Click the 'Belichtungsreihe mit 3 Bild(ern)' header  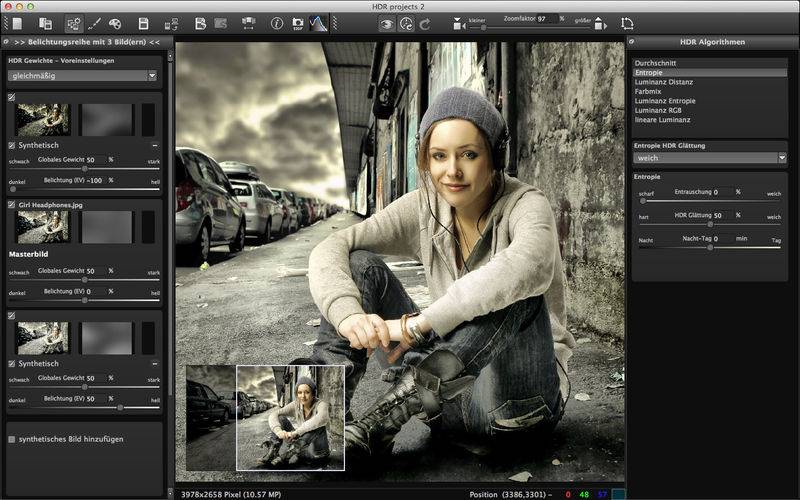click(x=85, y=42)
